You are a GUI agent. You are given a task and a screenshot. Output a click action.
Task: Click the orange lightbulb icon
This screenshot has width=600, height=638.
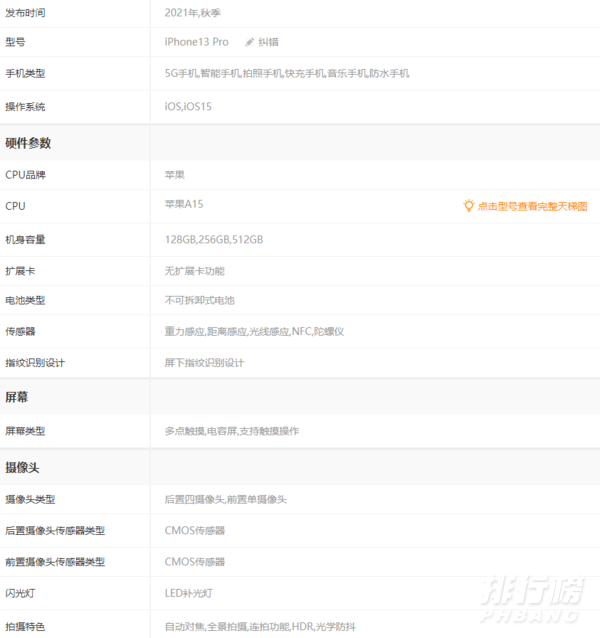pyautogui.click(x=469, y=206)
